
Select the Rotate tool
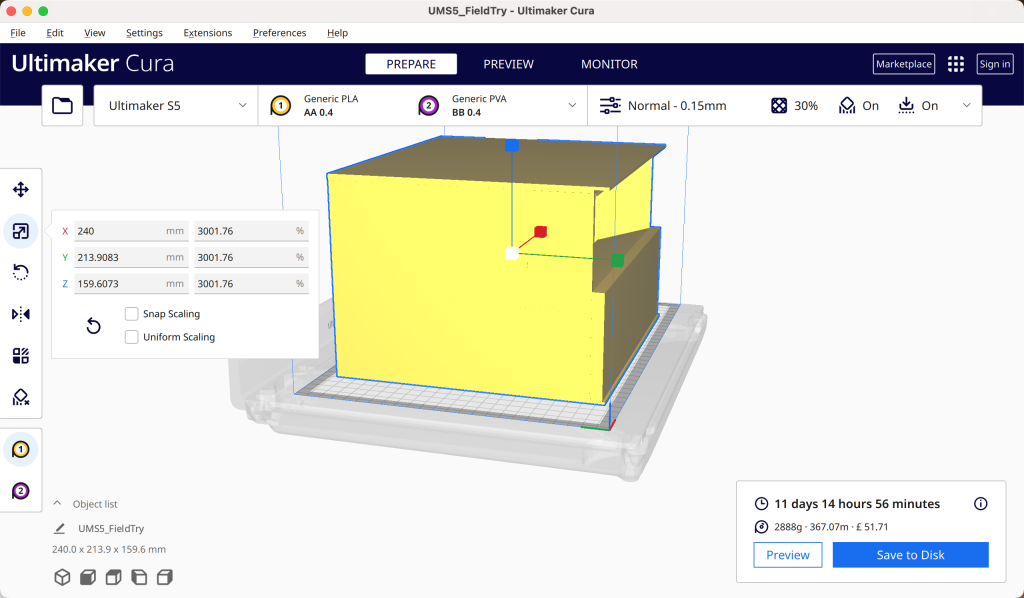pos(21,272)
